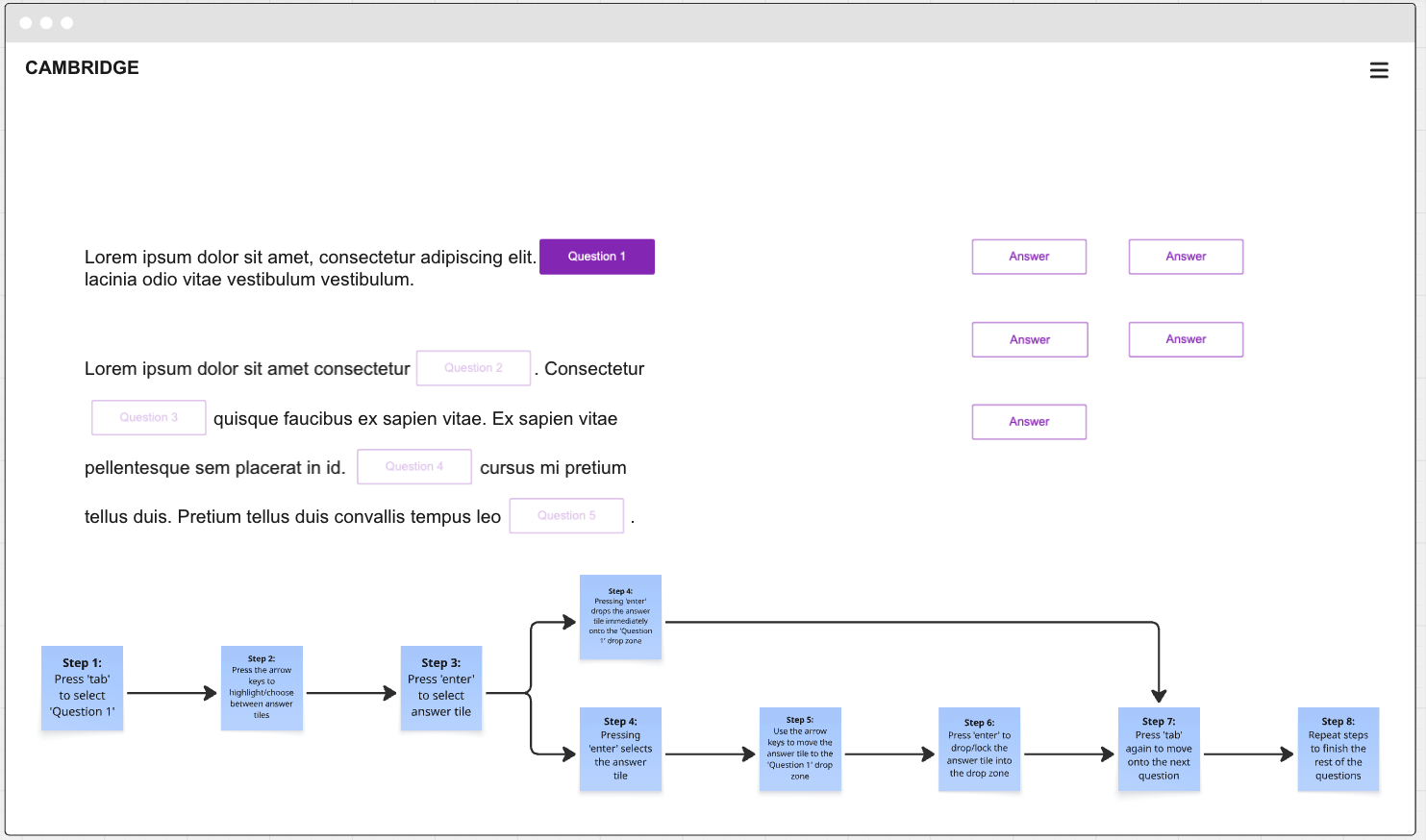Select the Step 8 repeat steps note
Screen dimensions: 1426x840
(x=1338, y=749)
